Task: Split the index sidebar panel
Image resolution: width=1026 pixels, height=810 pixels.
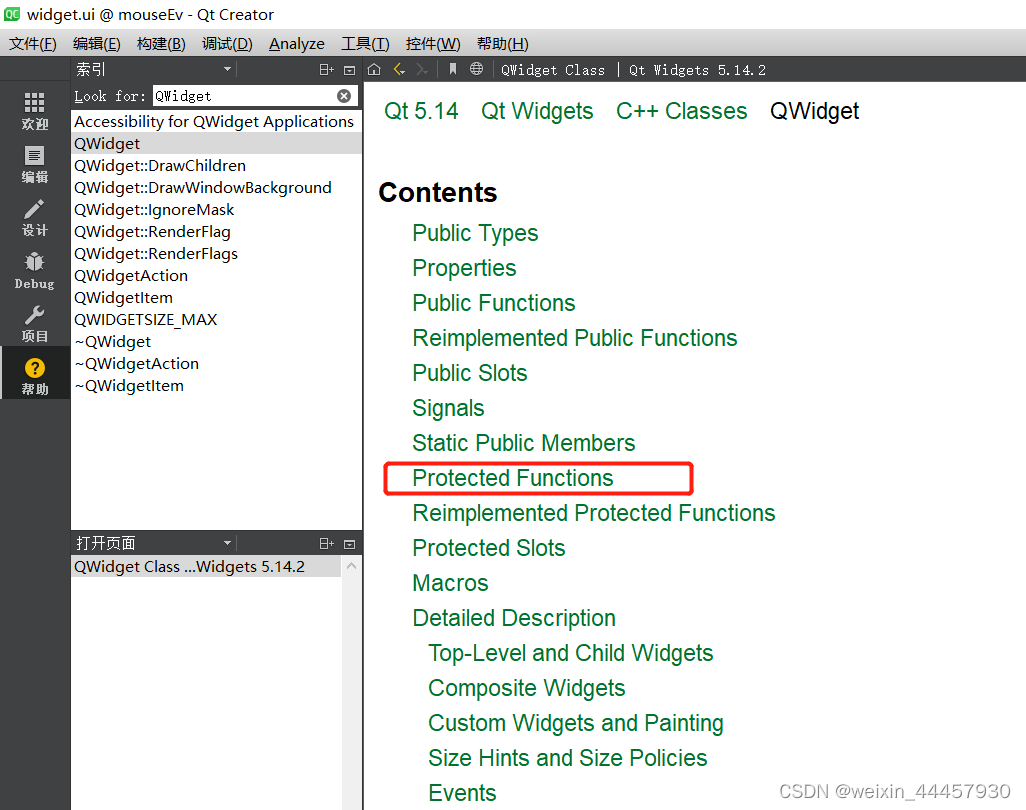Action: click(x=327, y=69)
